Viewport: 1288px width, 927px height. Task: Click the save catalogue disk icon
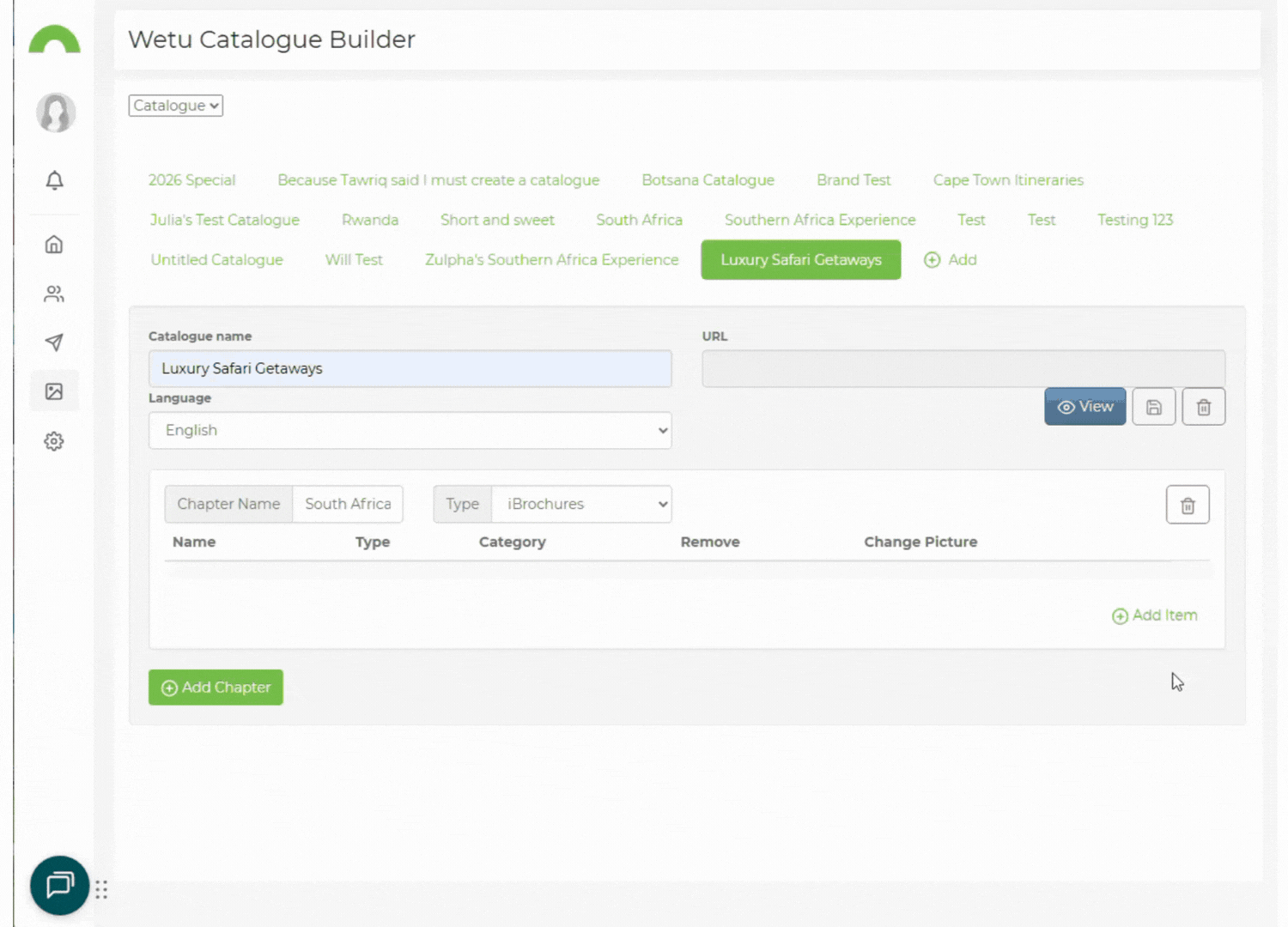pyautogui.click(x=1153, y=407)
